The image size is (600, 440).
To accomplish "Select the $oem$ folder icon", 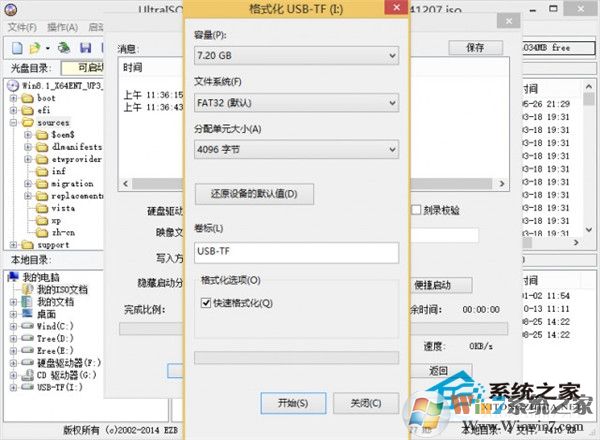I will click(x=42, y=135).
